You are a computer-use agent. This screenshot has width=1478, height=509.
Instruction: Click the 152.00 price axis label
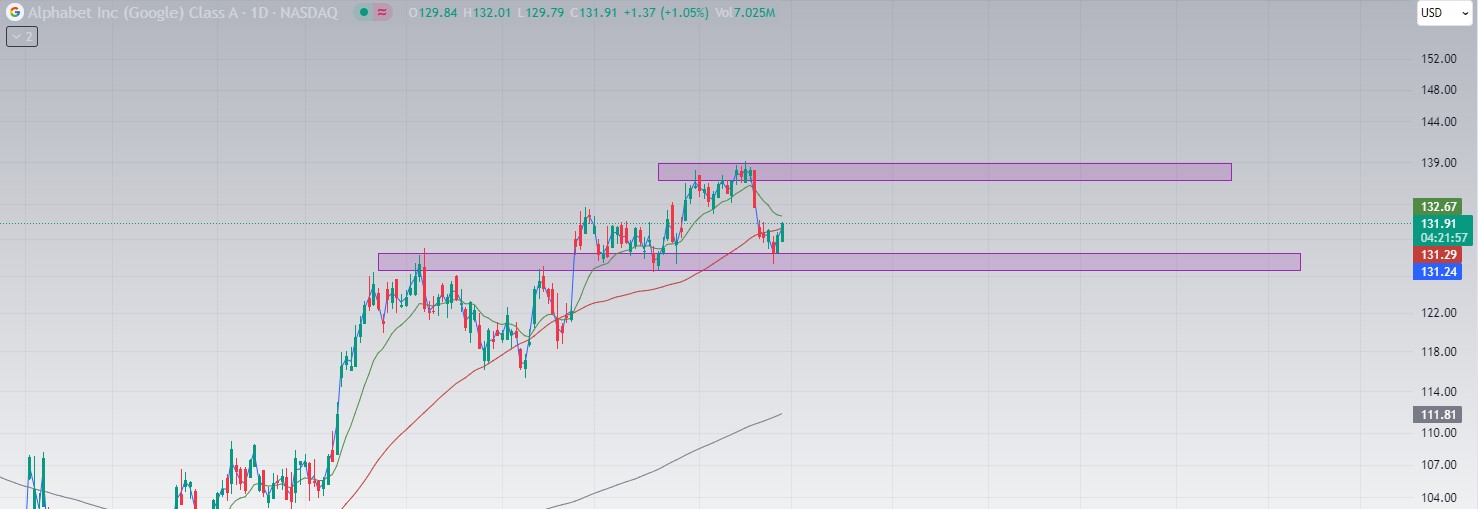tap(1437, 59)
